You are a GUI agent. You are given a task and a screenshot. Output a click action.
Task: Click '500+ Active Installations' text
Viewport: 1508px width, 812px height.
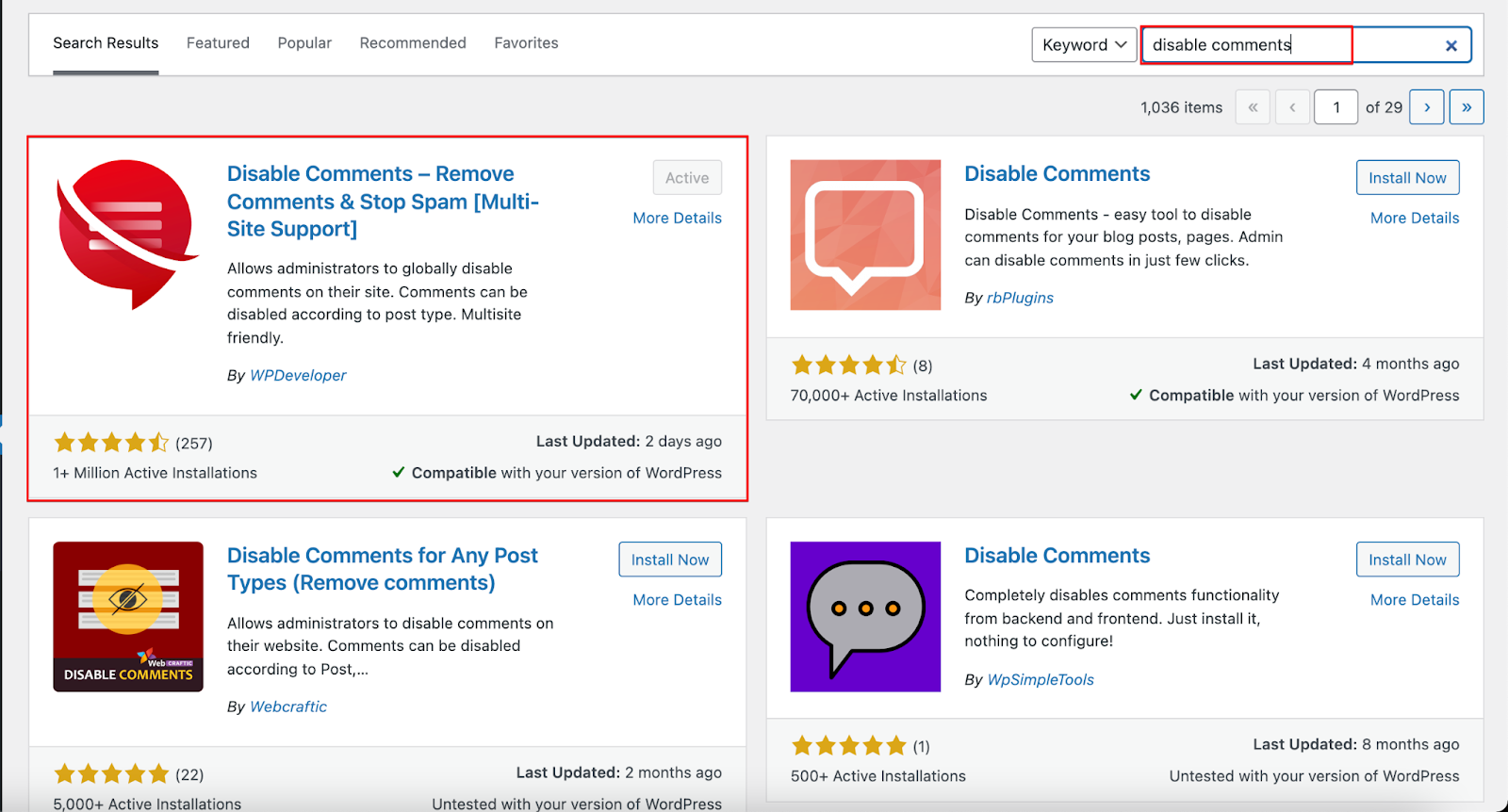(x=878, y=776)
